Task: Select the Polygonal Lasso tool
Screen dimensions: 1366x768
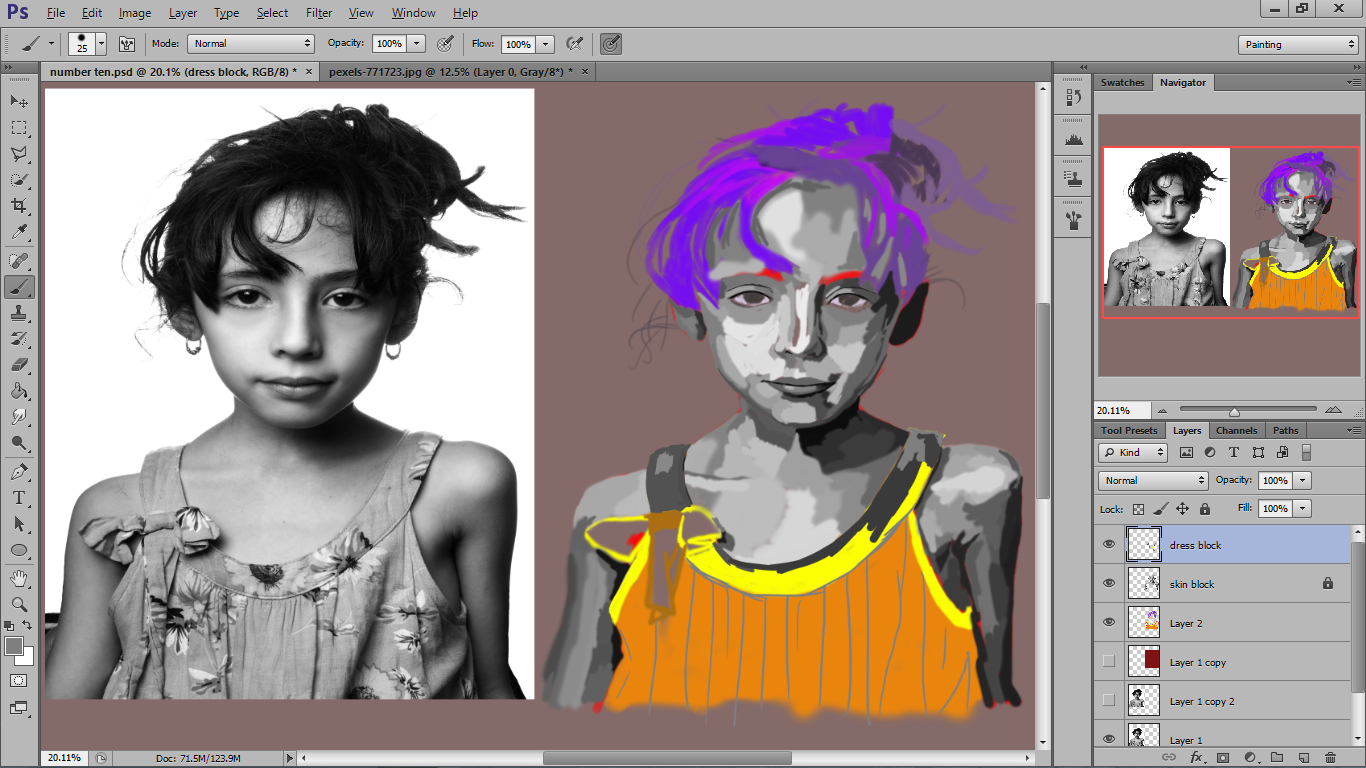Action: click(x=19, y=153)
